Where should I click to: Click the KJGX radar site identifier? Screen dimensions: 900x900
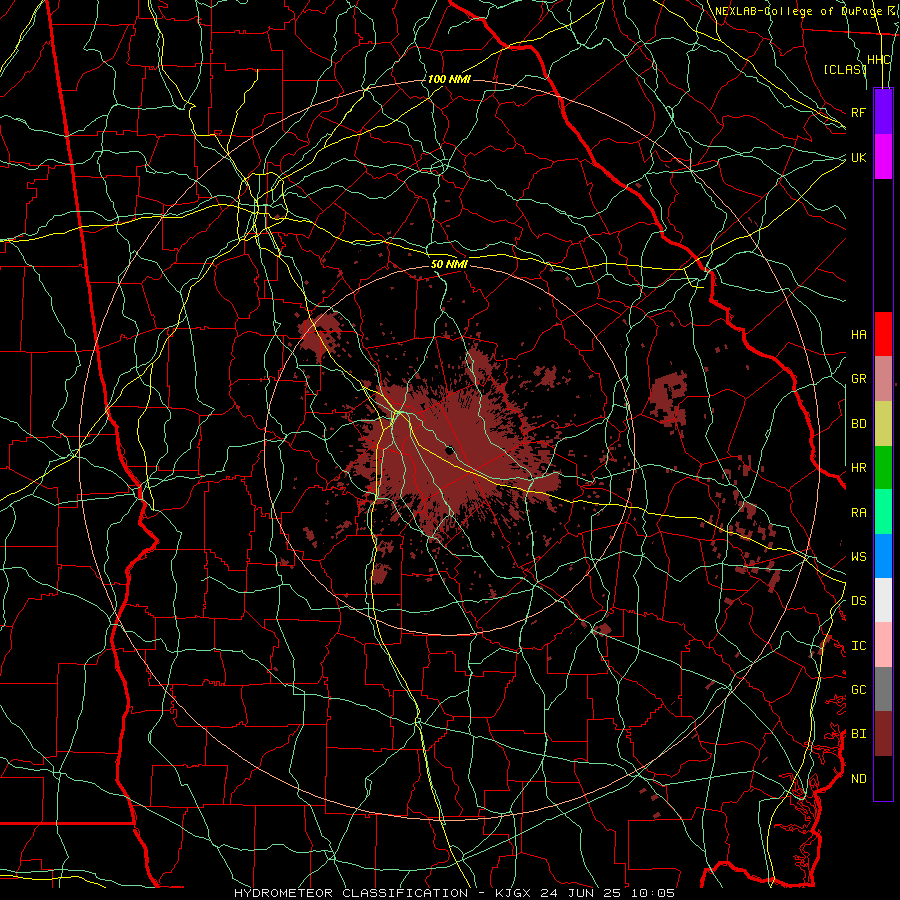[515, 893]
